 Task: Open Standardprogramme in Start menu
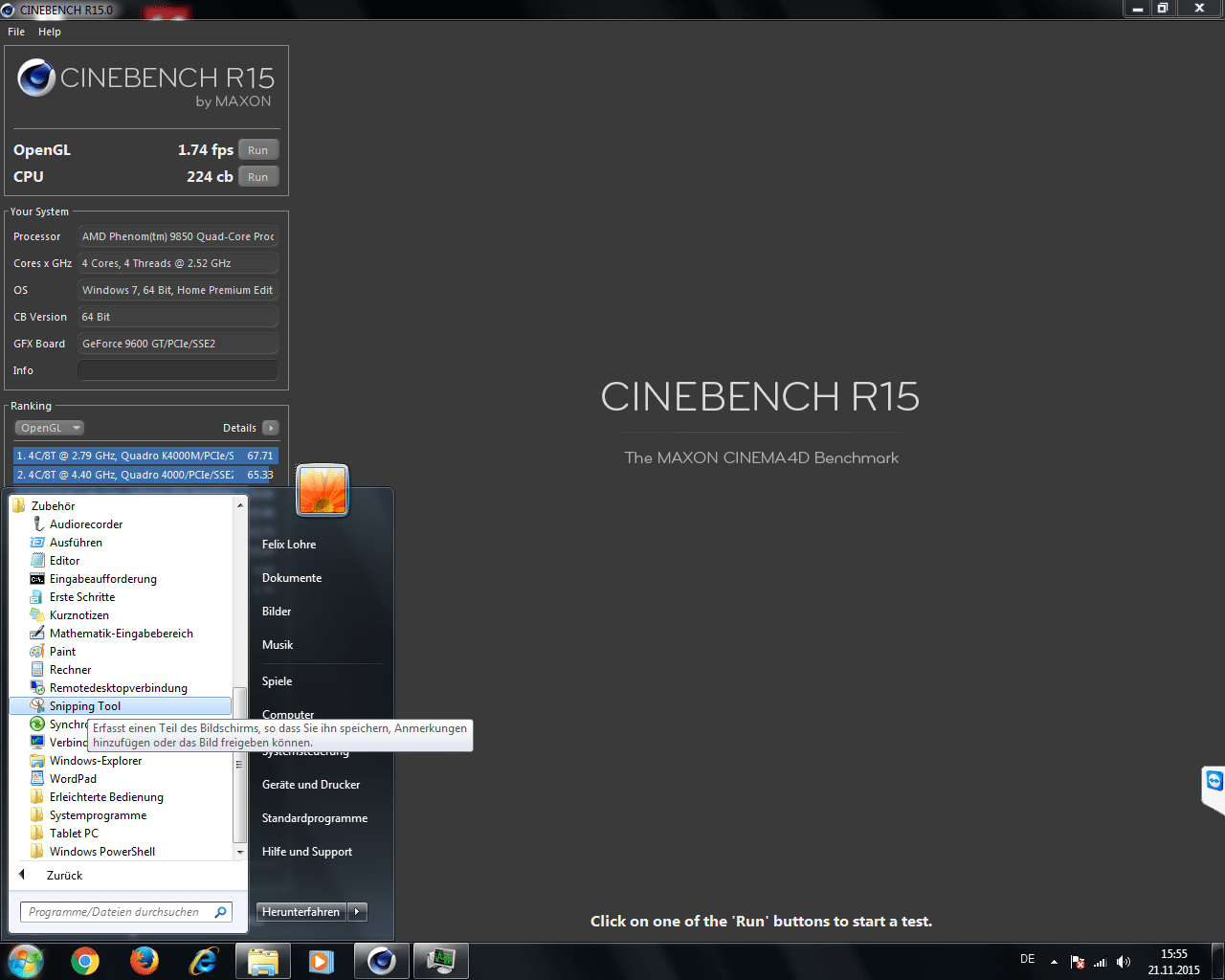315,818
